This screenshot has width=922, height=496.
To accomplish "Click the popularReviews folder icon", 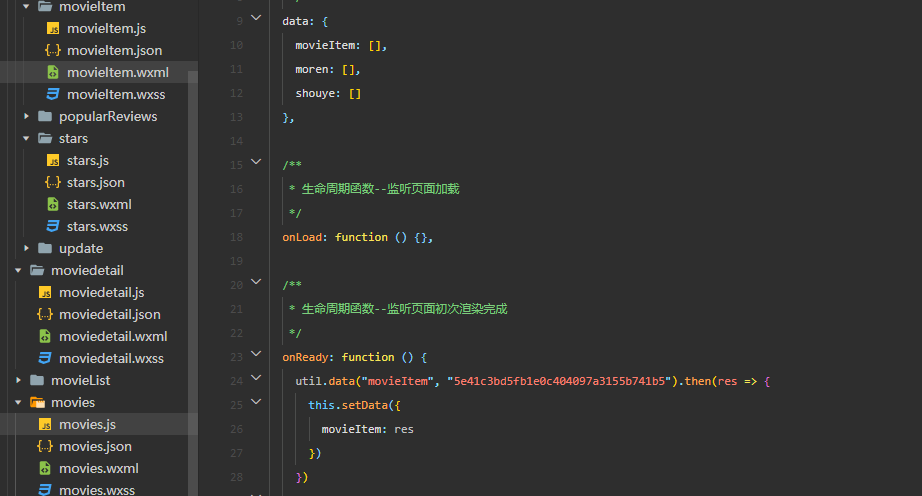I will point(45,116).
